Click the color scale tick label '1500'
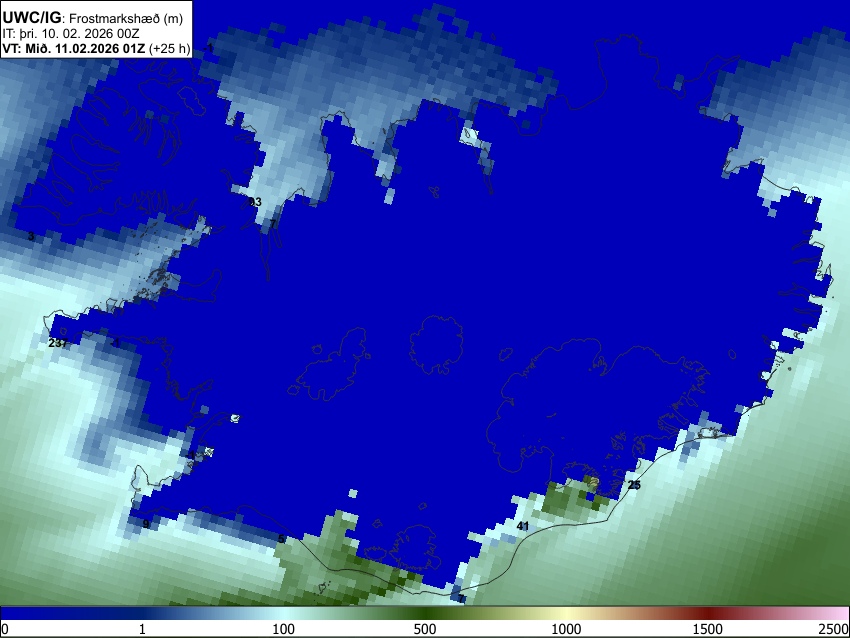The height and width of the screenshot is (638, 850). click(708, 629)
